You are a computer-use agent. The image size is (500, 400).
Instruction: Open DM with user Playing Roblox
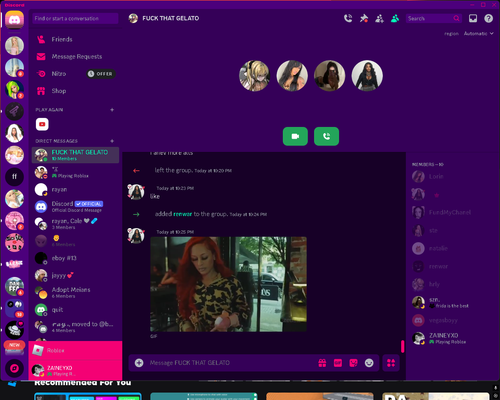[75, 172]
